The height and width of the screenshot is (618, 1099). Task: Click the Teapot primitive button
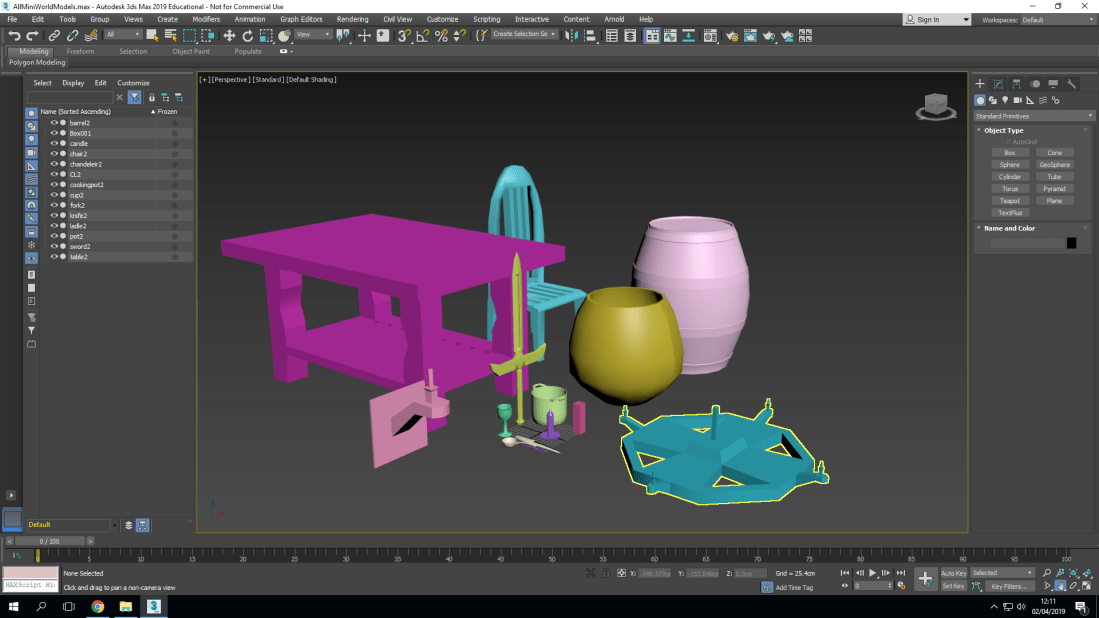tap(1009, 200)
